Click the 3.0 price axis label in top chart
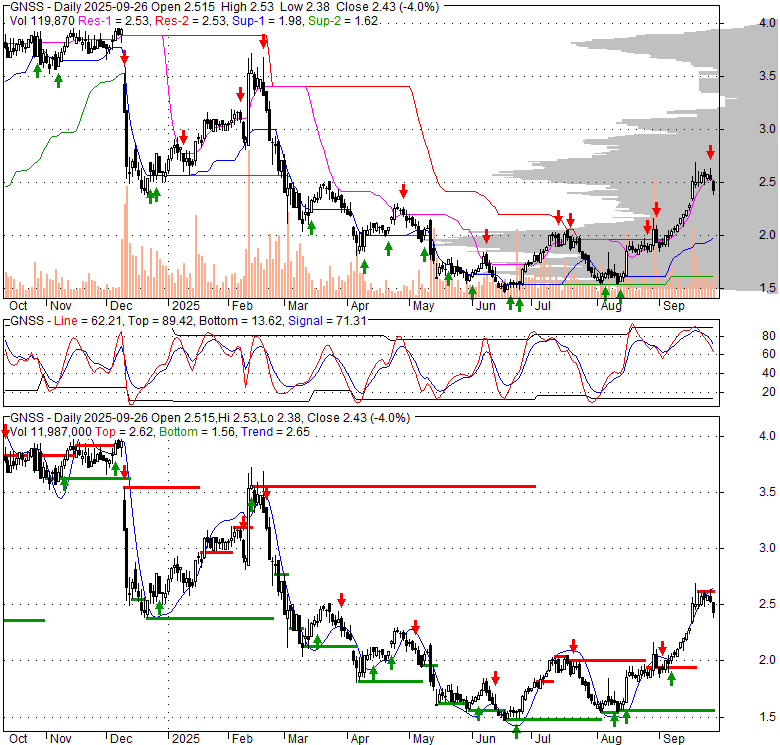Screen dimensions: 780x745 767,129
